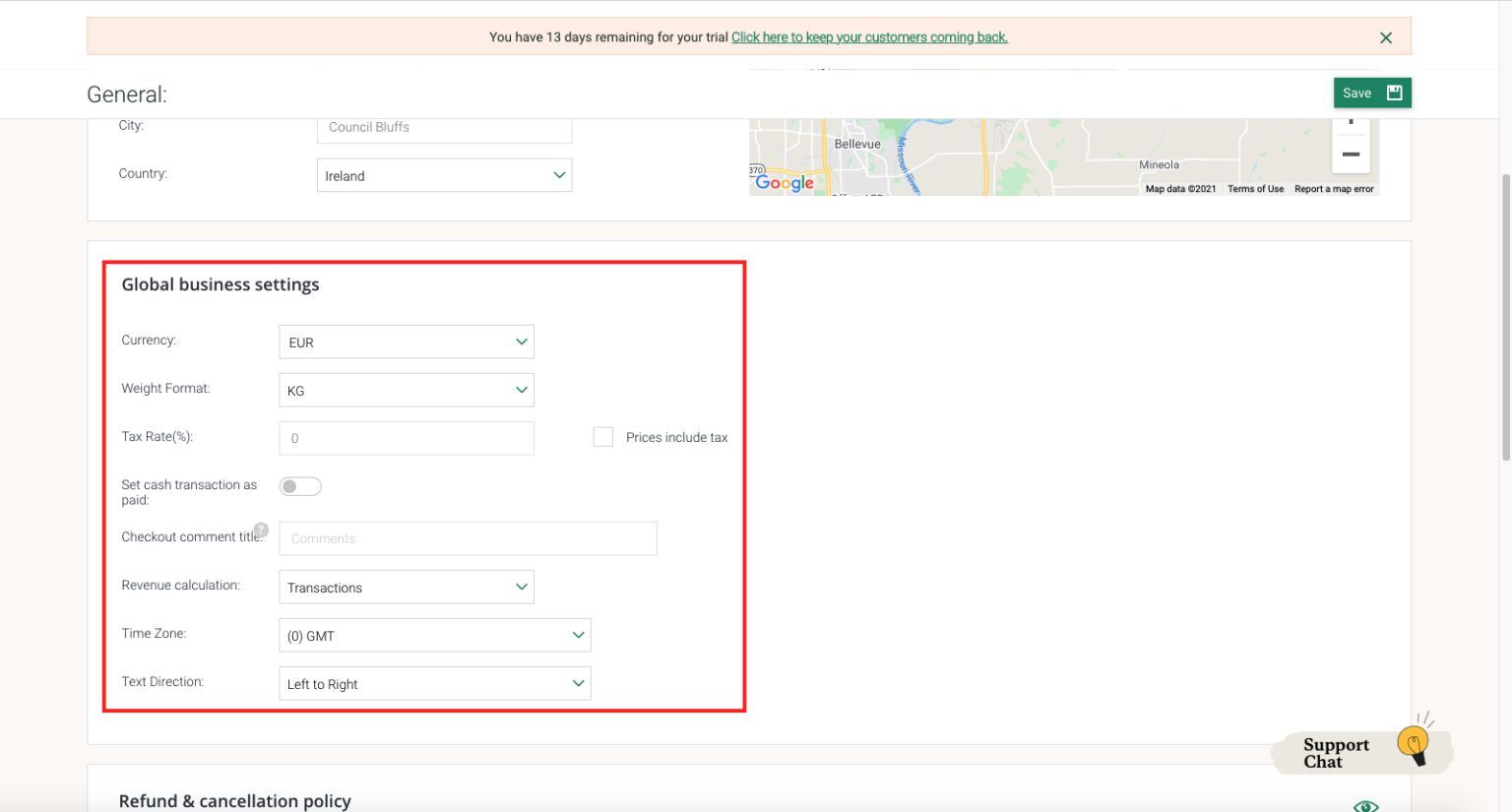Viewport: 1512px width, 812px height.
Task: Expand the Weight Format dropdown
Action: click(407, 390)
